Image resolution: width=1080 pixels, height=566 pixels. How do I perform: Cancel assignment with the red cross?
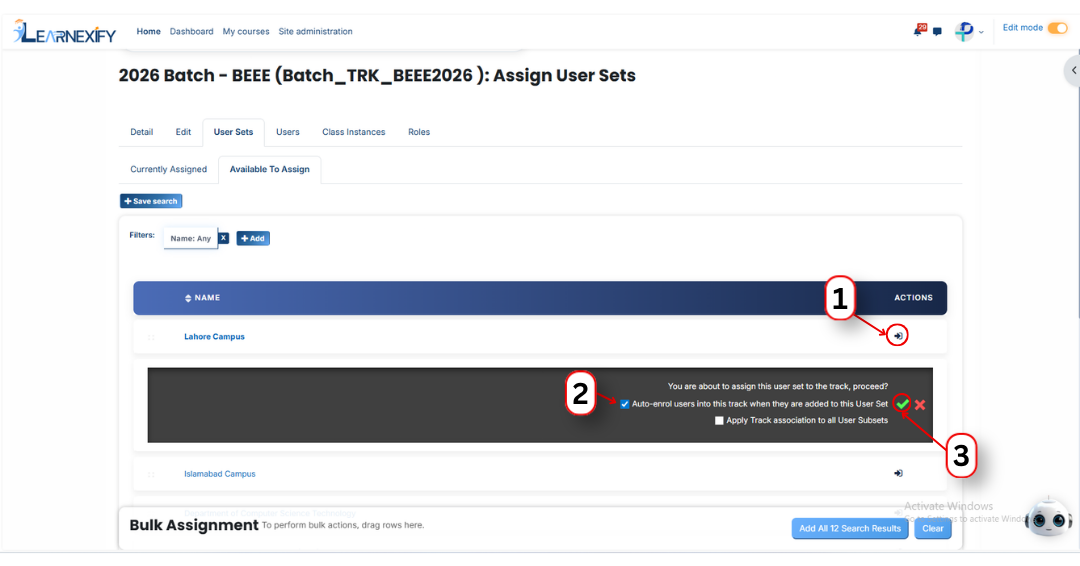point(920,405)
